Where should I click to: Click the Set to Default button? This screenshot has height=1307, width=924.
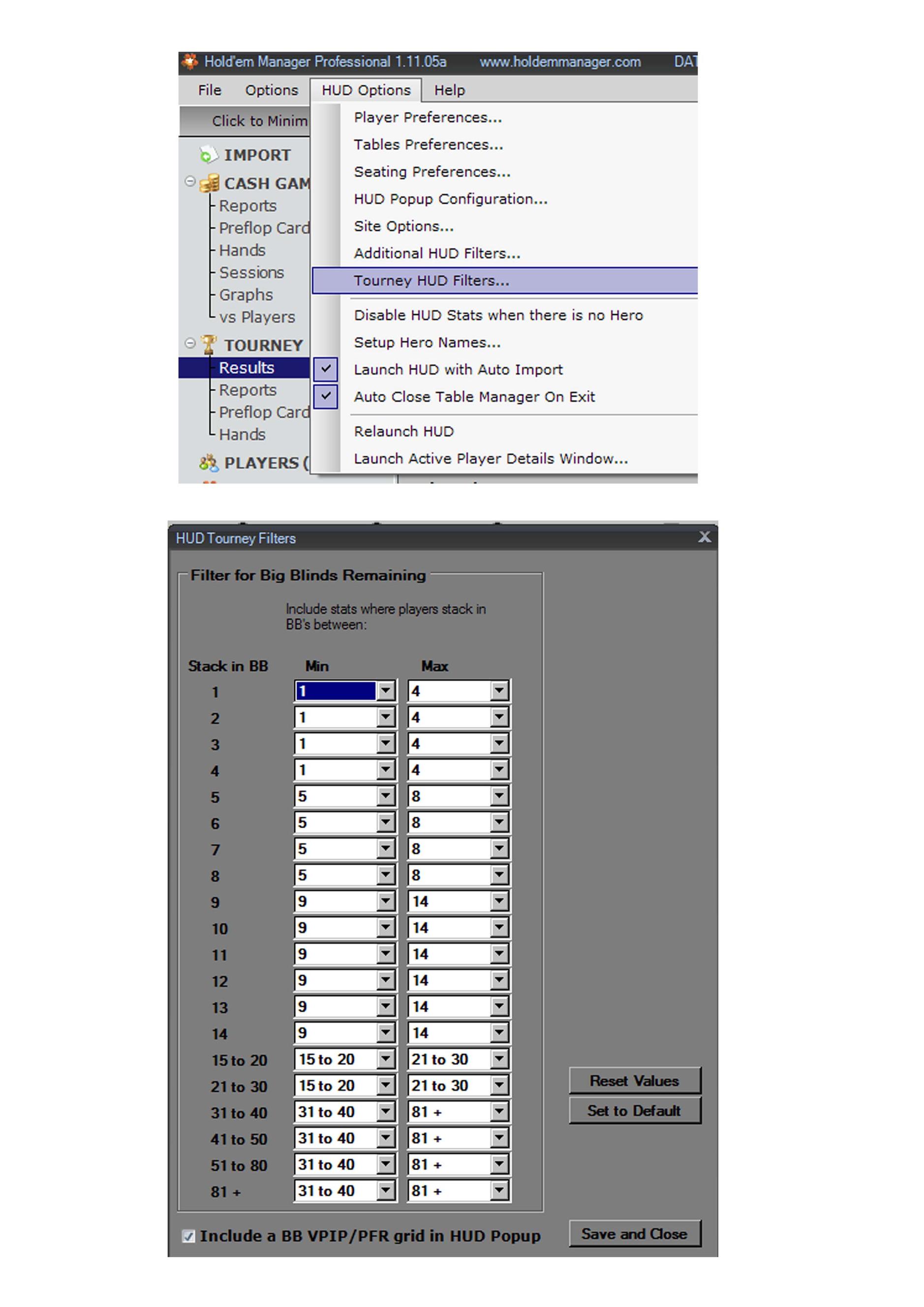634,1111
